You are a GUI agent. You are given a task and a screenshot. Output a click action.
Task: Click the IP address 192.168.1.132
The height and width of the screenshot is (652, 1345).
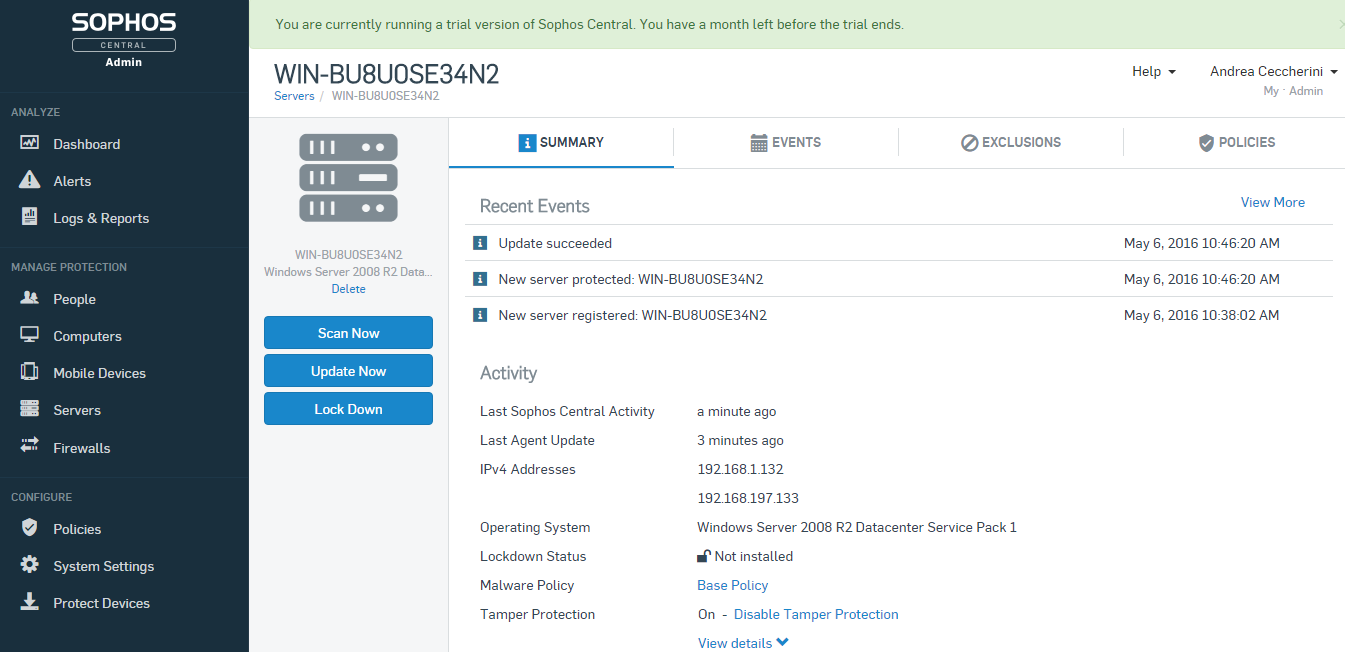pos(740,469)
